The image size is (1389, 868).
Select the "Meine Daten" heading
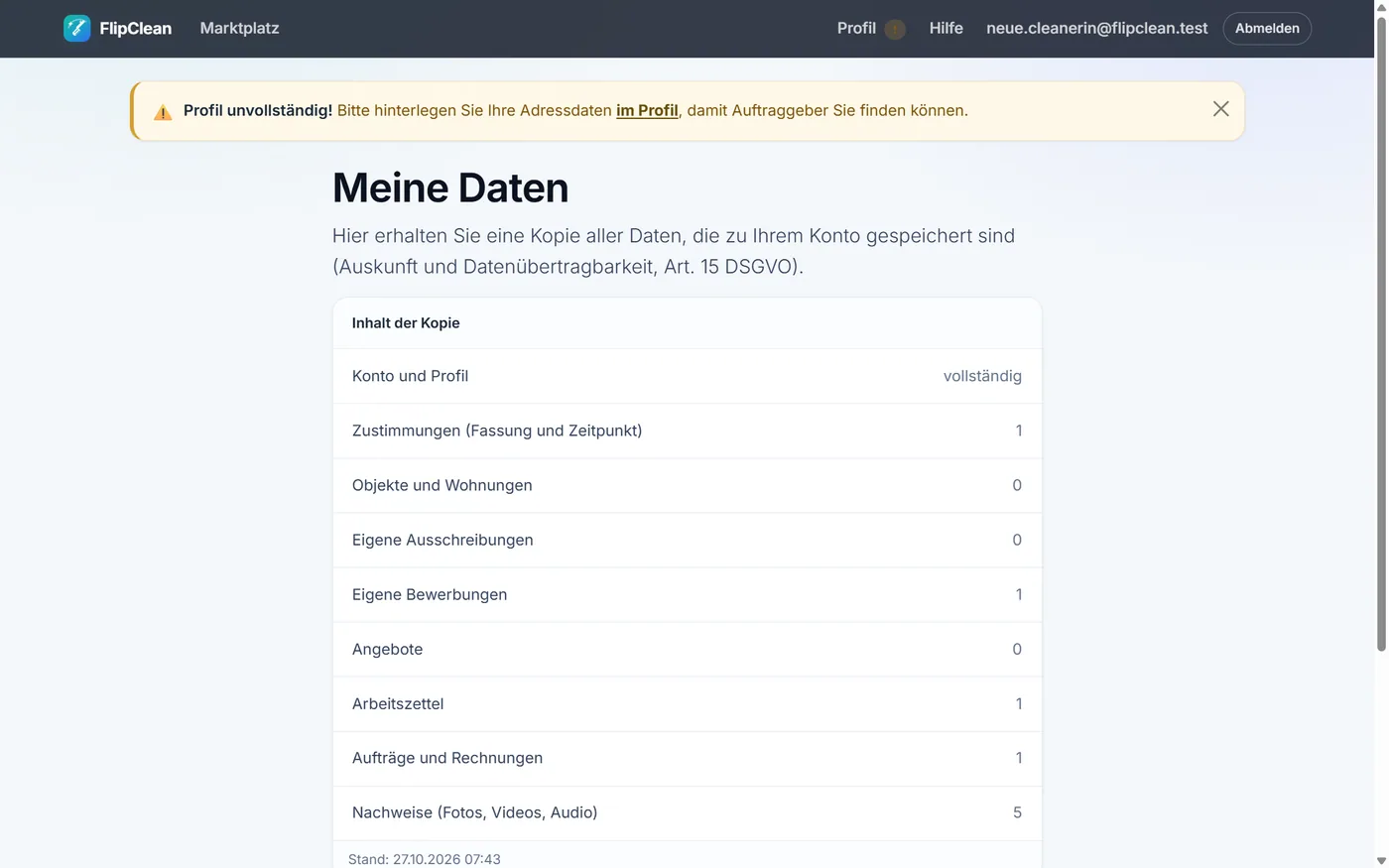click(x=450, y=187)
